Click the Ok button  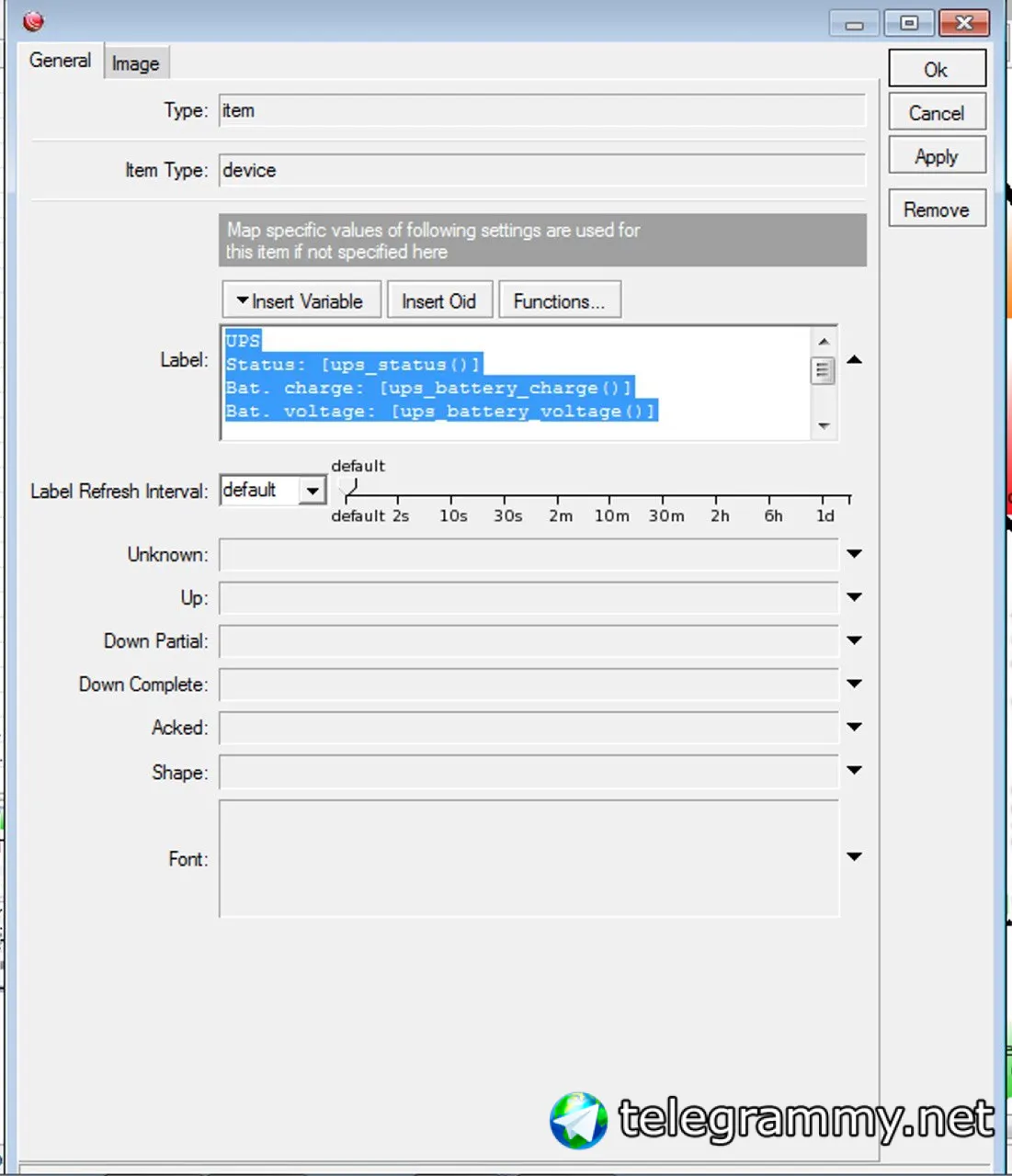(937, 70)
